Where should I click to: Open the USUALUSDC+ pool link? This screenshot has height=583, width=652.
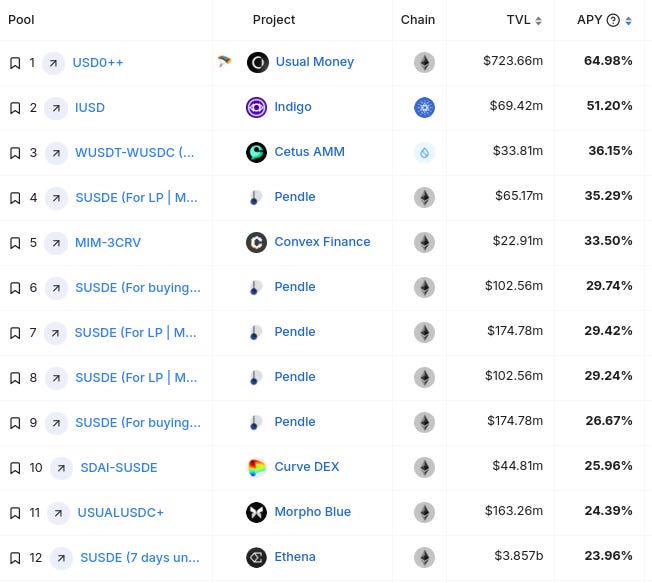click(121, 513)
